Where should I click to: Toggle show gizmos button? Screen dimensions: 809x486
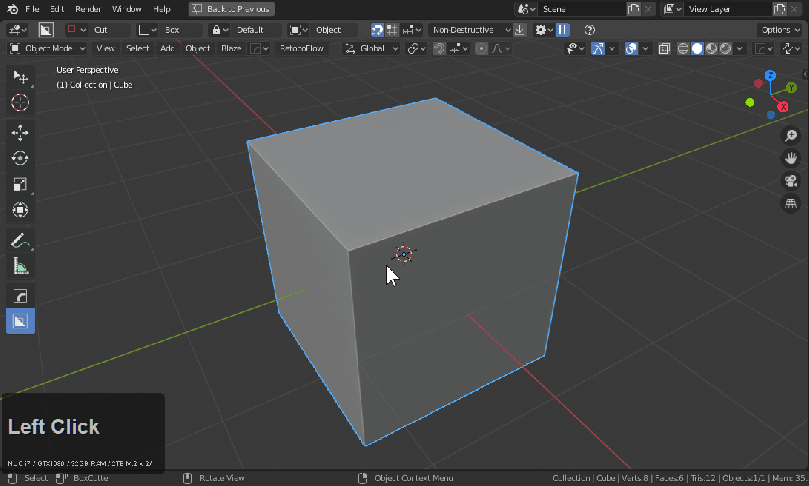click(x=598, y=48)
